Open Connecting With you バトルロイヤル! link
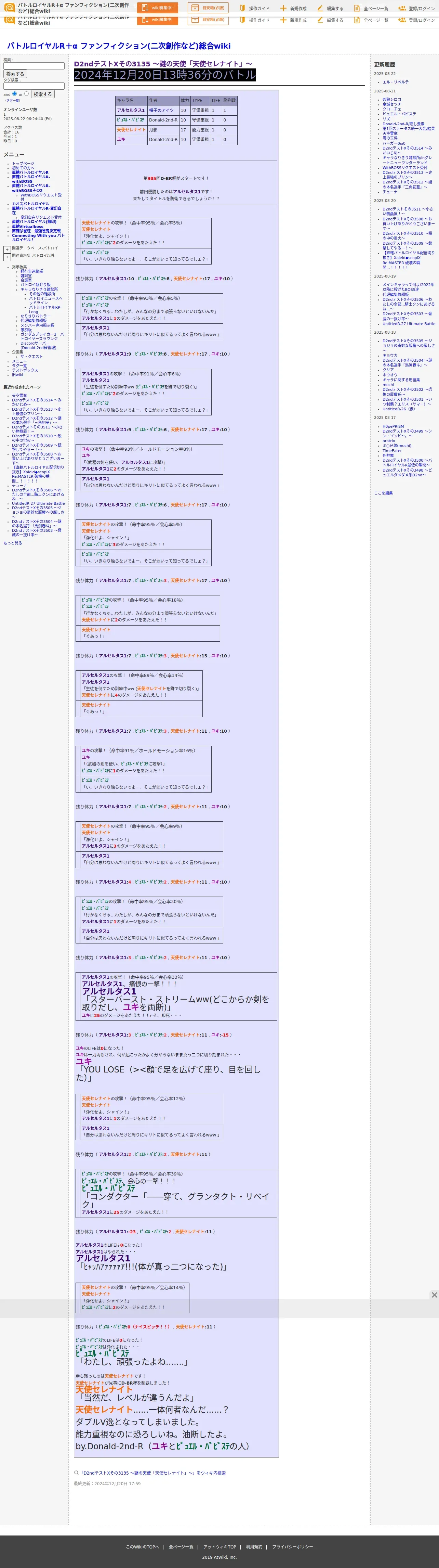Image resolution: width=439 pixels, height=1568 pixels. tap(38, 237)
